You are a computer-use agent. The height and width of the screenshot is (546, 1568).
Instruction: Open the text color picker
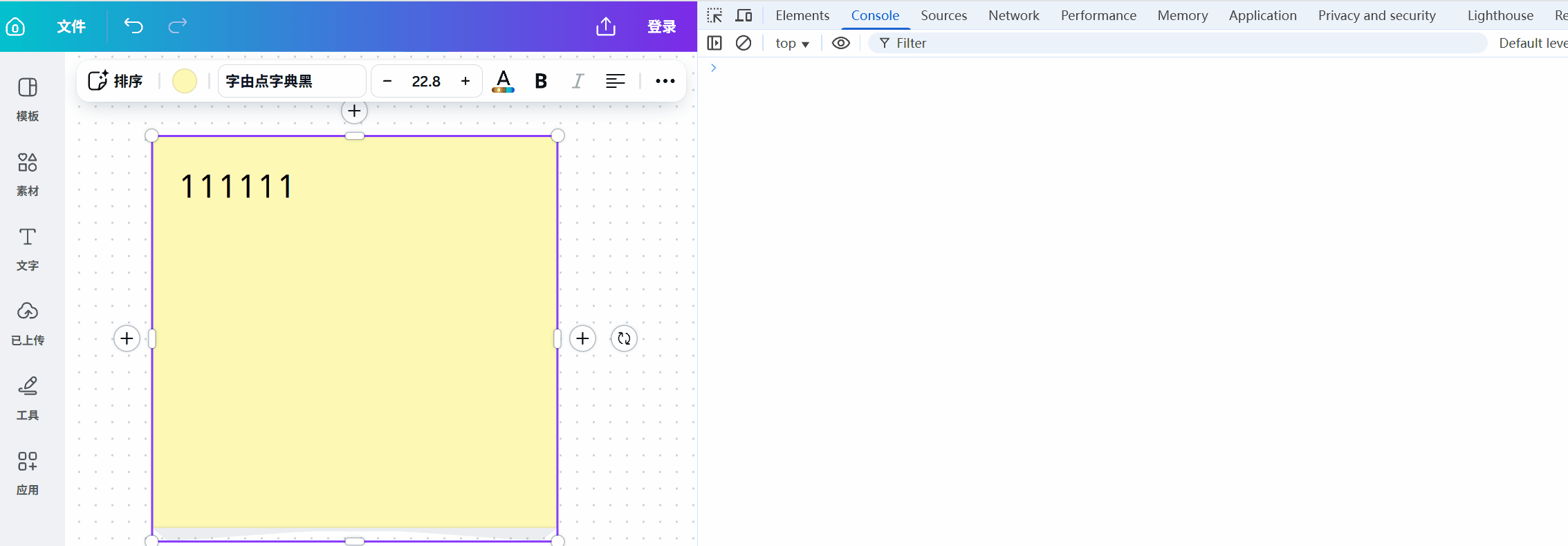[504, 81]
